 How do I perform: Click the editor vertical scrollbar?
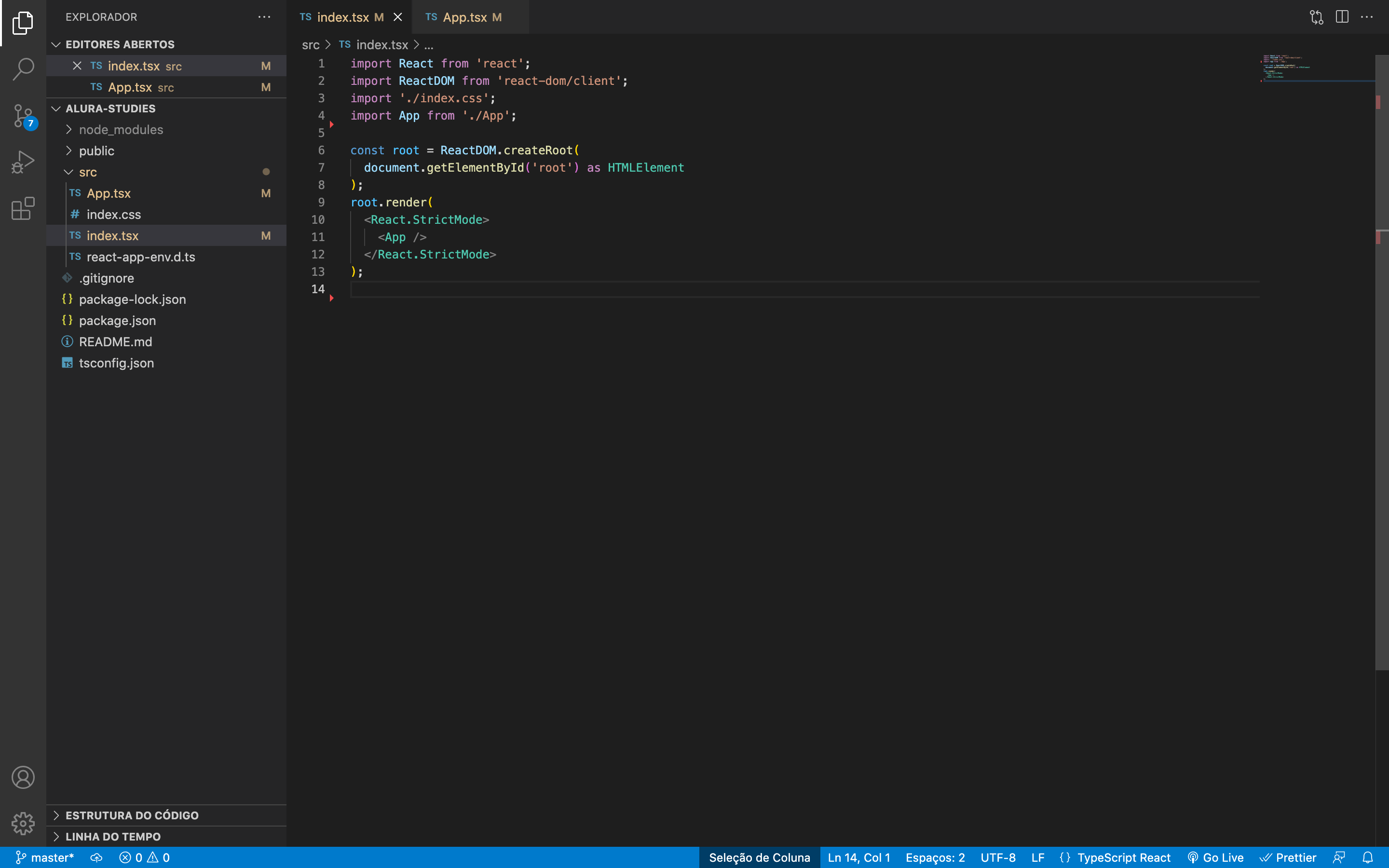[x=1382, y=362]
